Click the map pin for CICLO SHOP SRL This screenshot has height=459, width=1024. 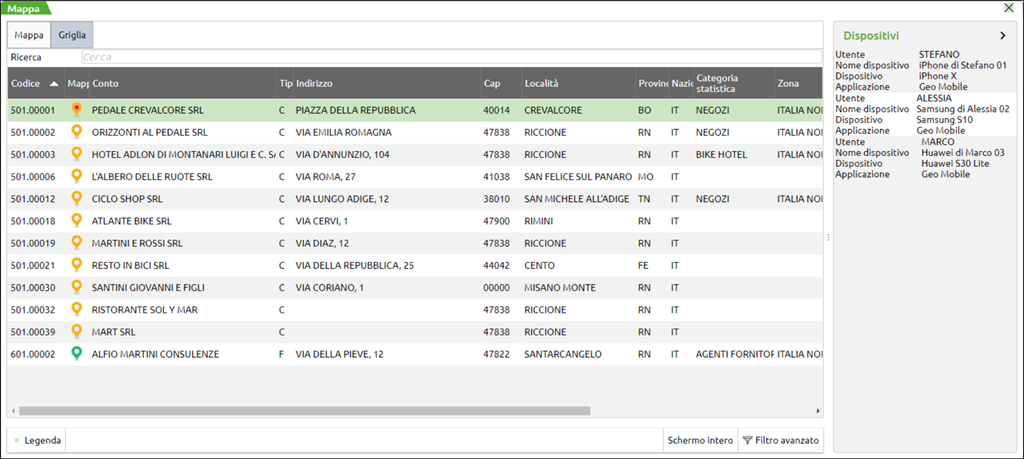click(77, 198)
